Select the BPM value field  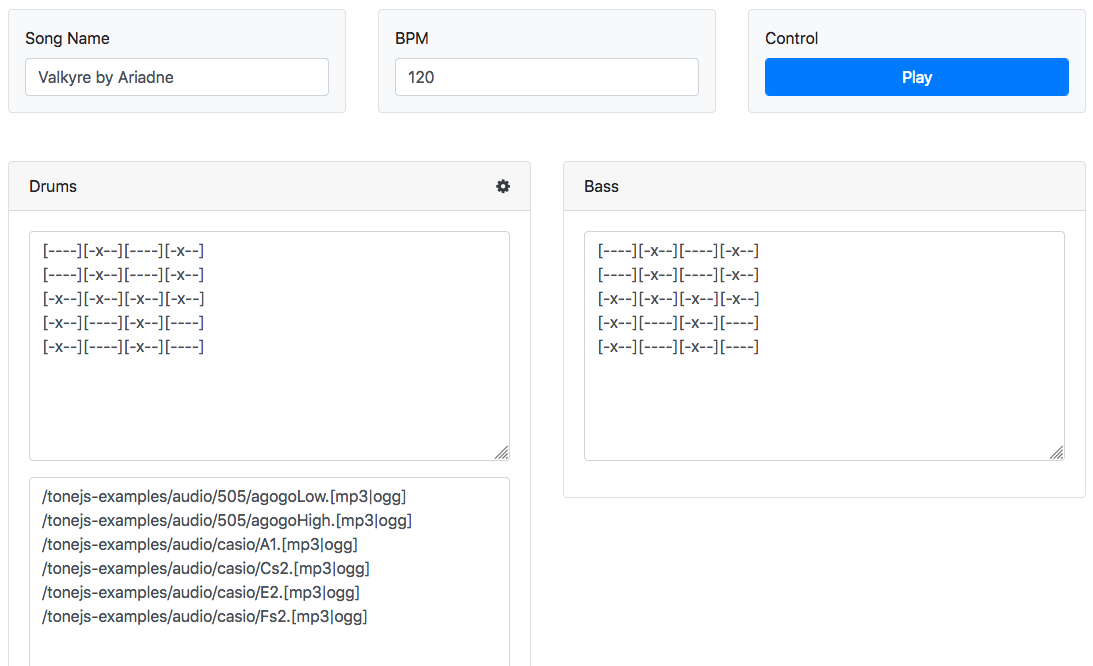coord(546,77)
